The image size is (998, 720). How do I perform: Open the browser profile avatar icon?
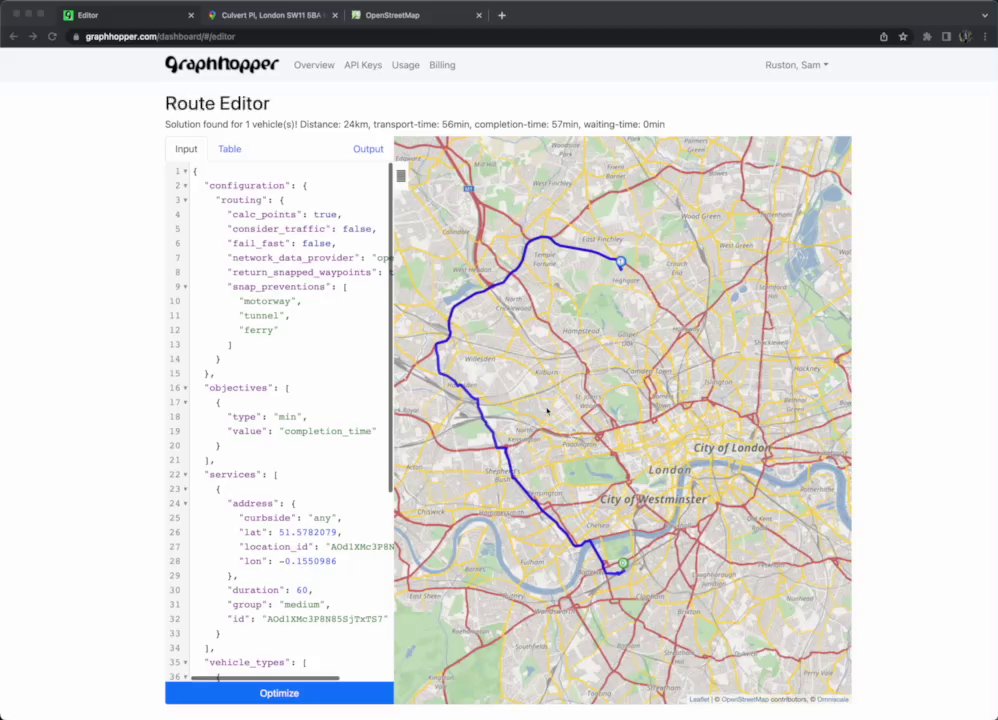pyautogui.click(x=966, y=37)
